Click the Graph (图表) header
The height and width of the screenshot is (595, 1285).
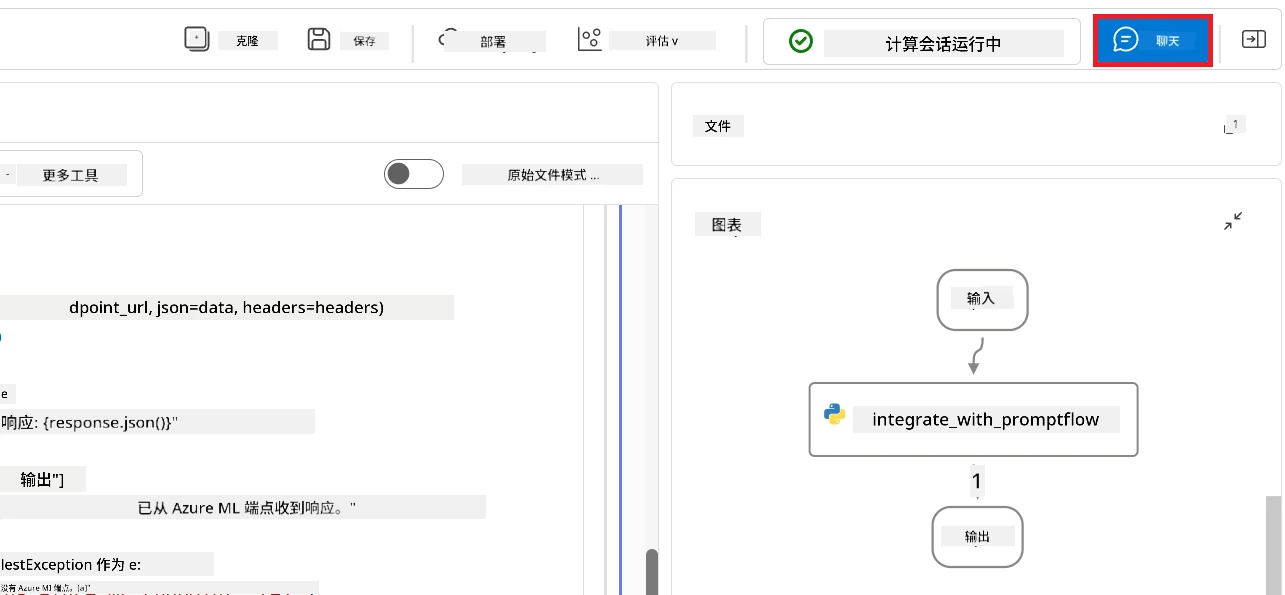click(727, 225)
